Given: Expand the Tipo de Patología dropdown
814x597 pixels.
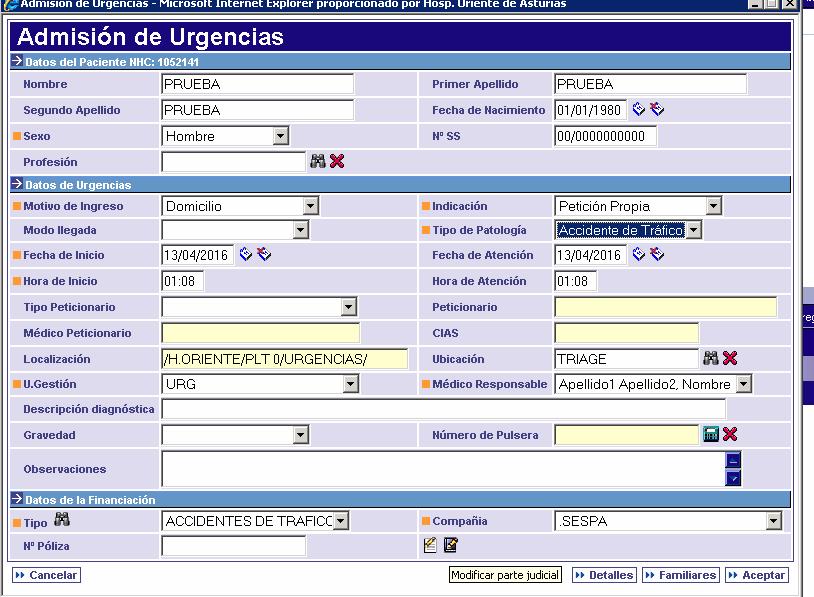Looking at the screenshot, I should [692, 229].
